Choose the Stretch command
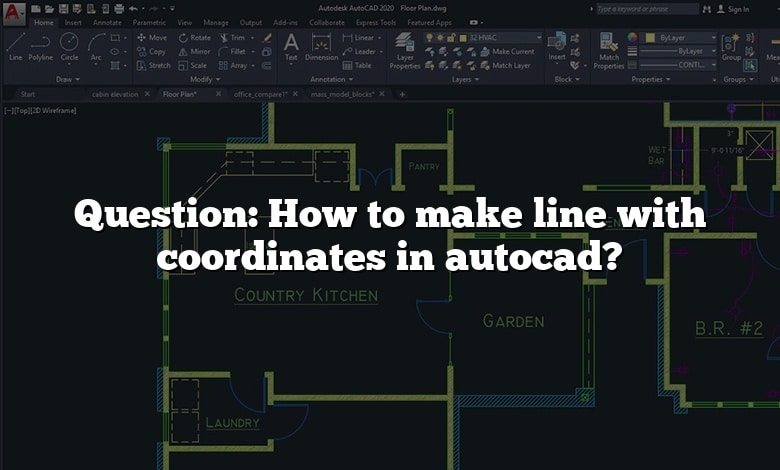Image resolution: width=780 pixels, height=470 pixels. 153,65
